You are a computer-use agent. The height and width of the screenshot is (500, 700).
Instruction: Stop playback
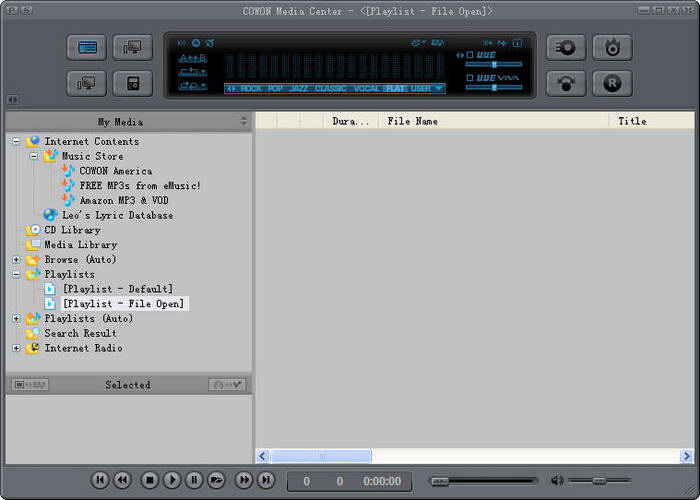(150, 480)
